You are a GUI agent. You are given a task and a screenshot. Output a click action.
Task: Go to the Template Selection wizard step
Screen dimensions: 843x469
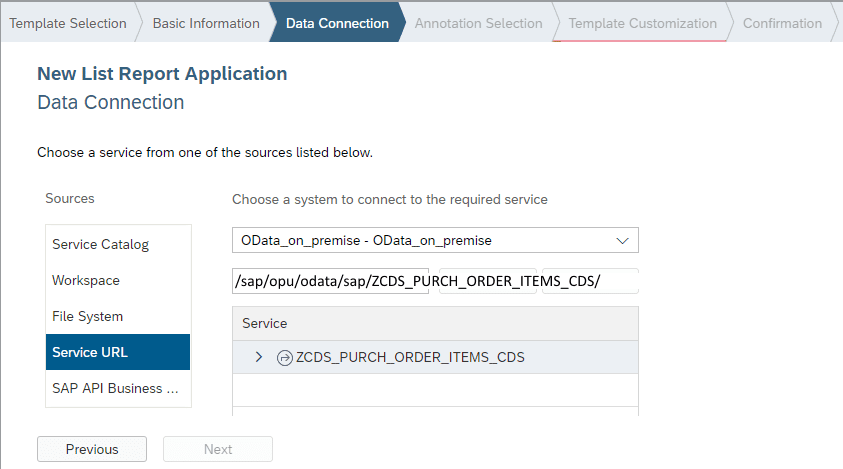click(68, 23)
